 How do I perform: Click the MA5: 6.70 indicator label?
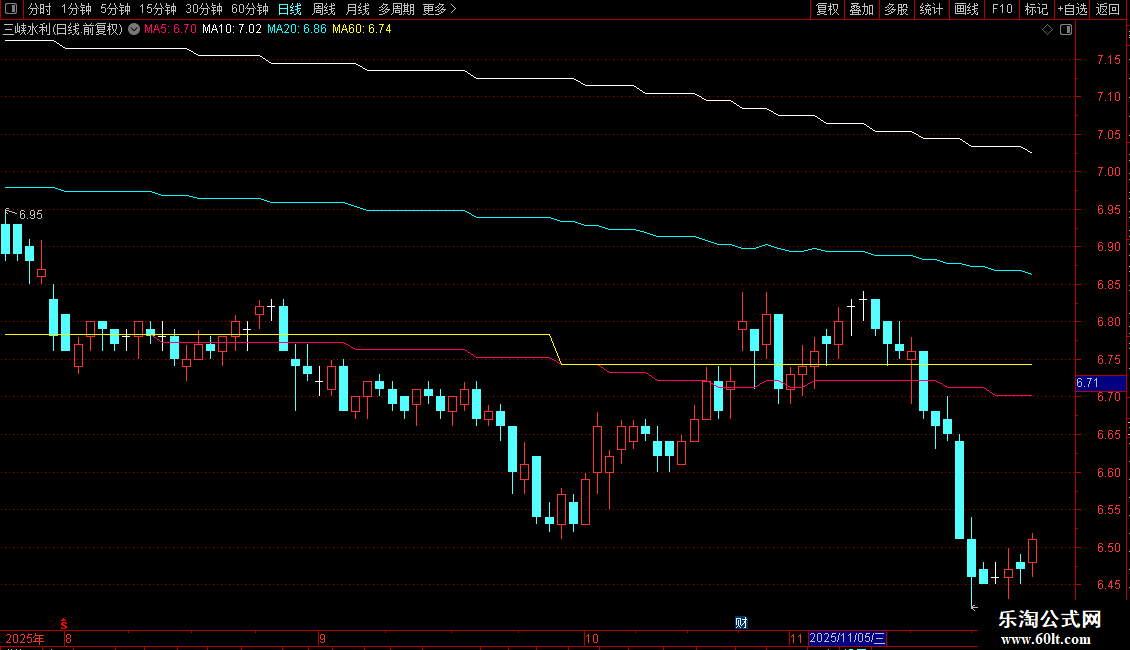click(x=170, y=29)
